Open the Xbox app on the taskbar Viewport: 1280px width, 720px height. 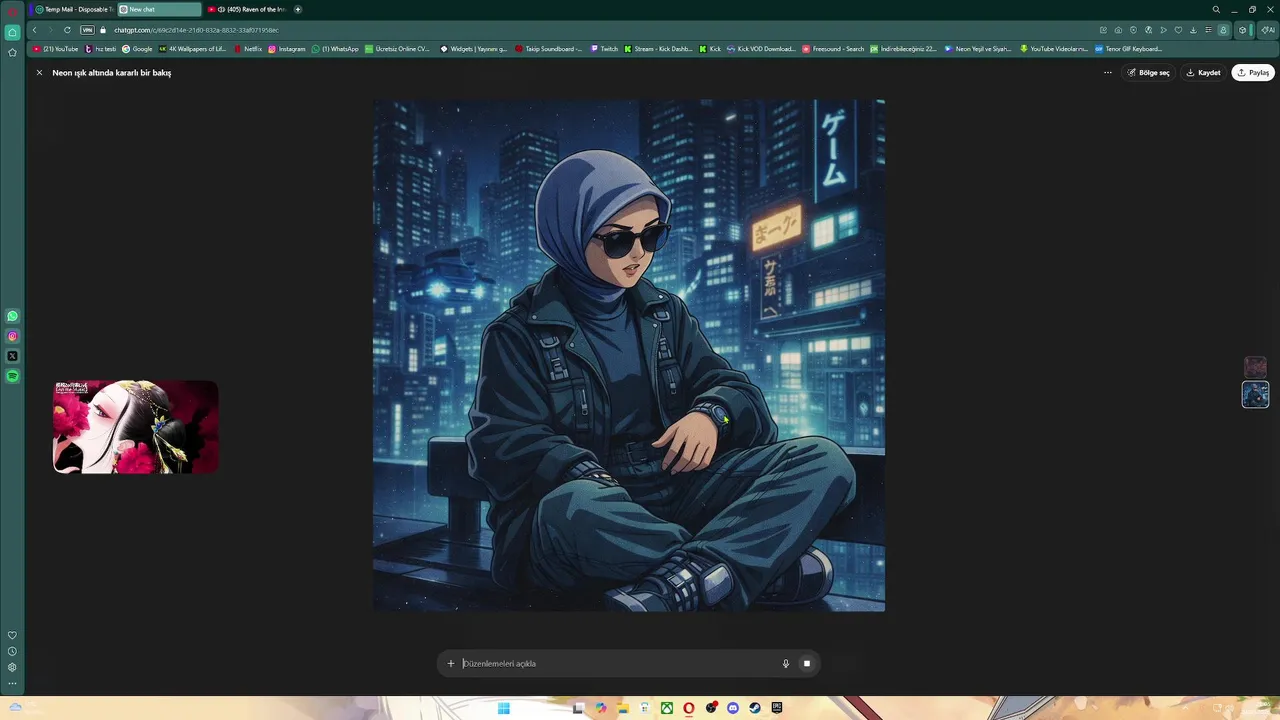(666, 708)
